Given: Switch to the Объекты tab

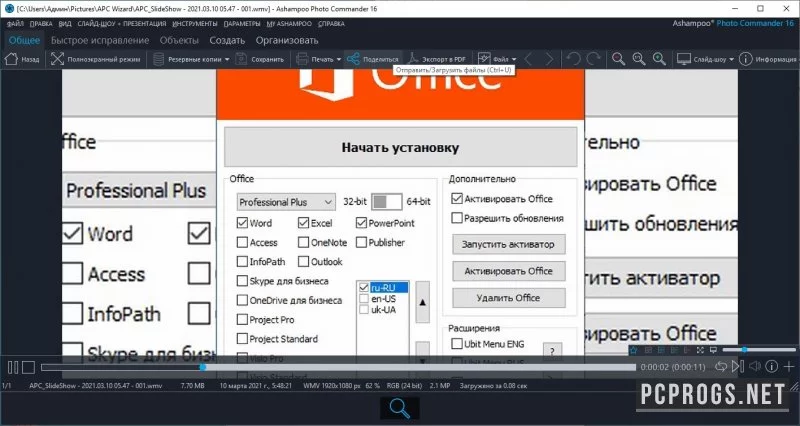Looking at the screenshot, I should [x=179, y=40].
